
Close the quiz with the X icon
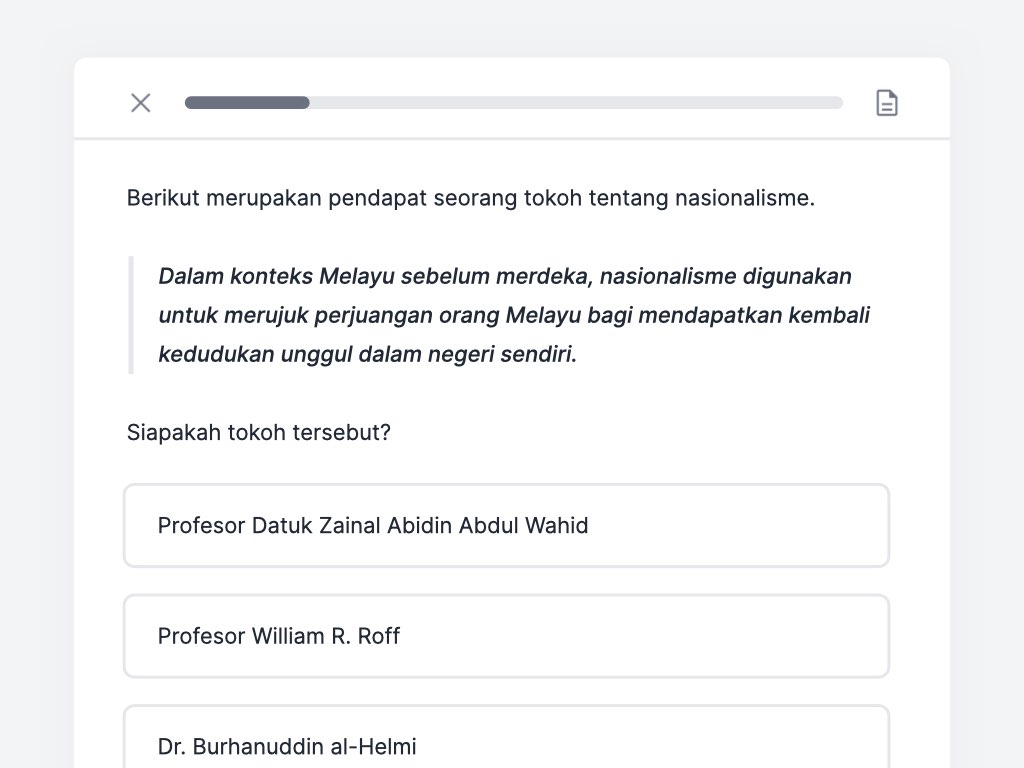140,103
